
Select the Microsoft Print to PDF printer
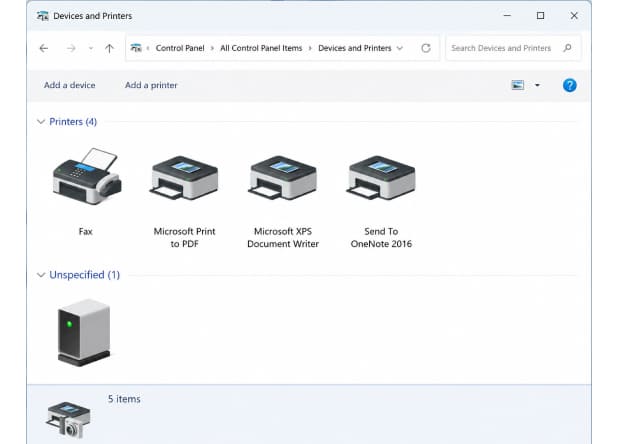point(184,178)
